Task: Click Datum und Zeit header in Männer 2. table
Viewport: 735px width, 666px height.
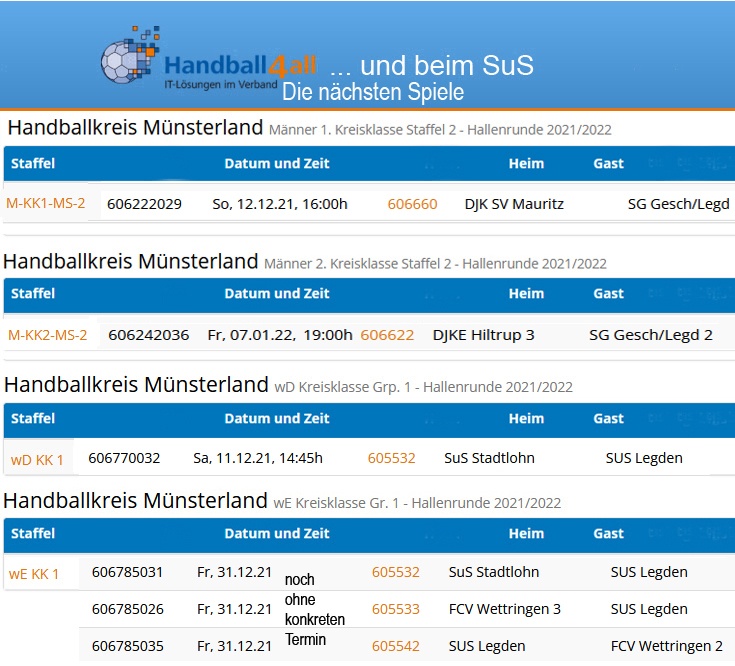Action: [277, 293]
